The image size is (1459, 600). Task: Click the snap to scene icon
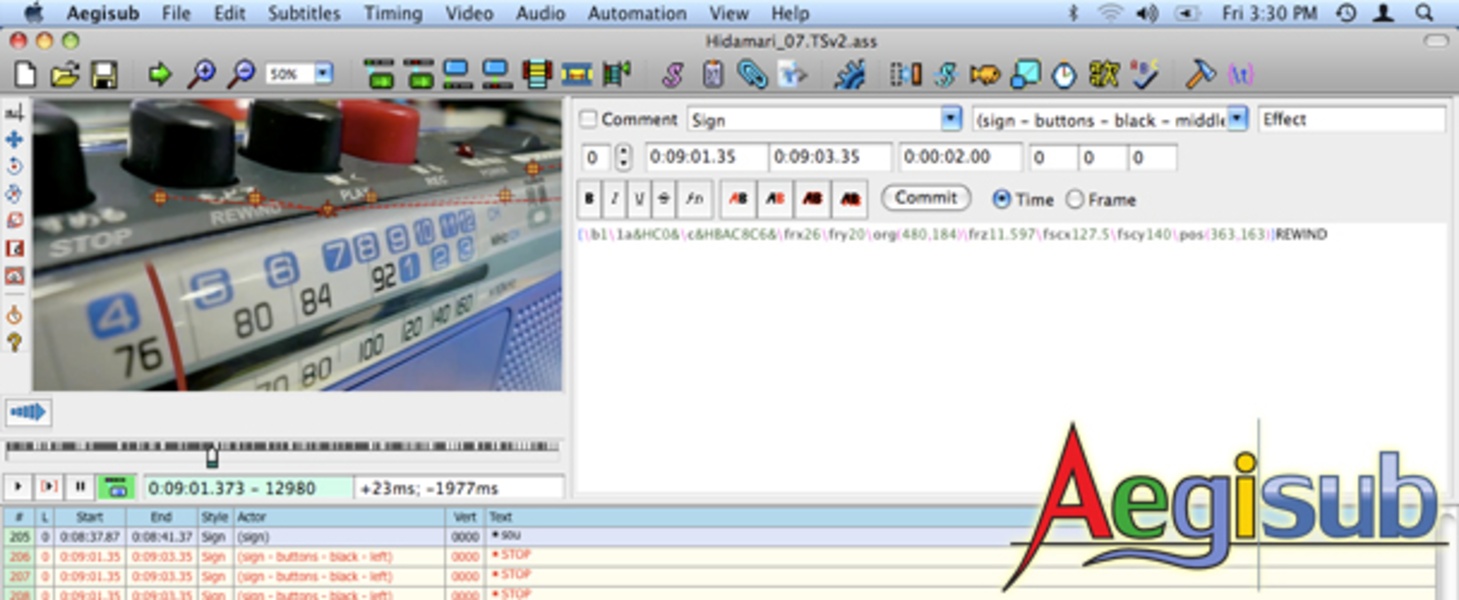(577, 74)
